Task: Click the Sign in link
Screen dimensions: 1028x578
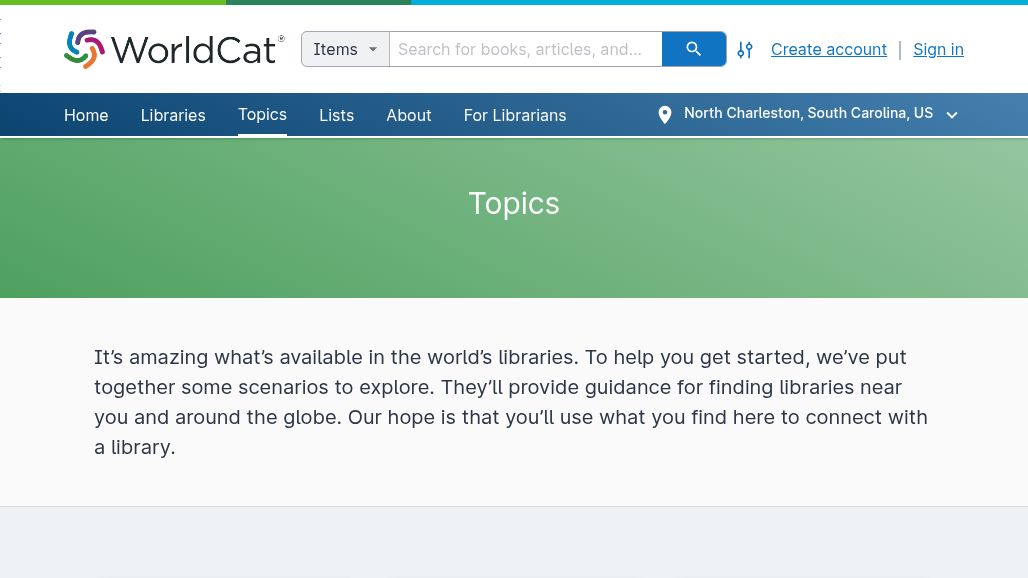Action: pos(938,49)
